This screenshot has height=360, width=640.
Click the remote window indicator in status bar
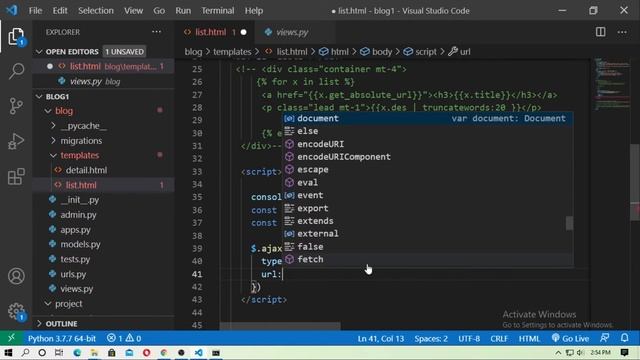(x=11, y=338)
